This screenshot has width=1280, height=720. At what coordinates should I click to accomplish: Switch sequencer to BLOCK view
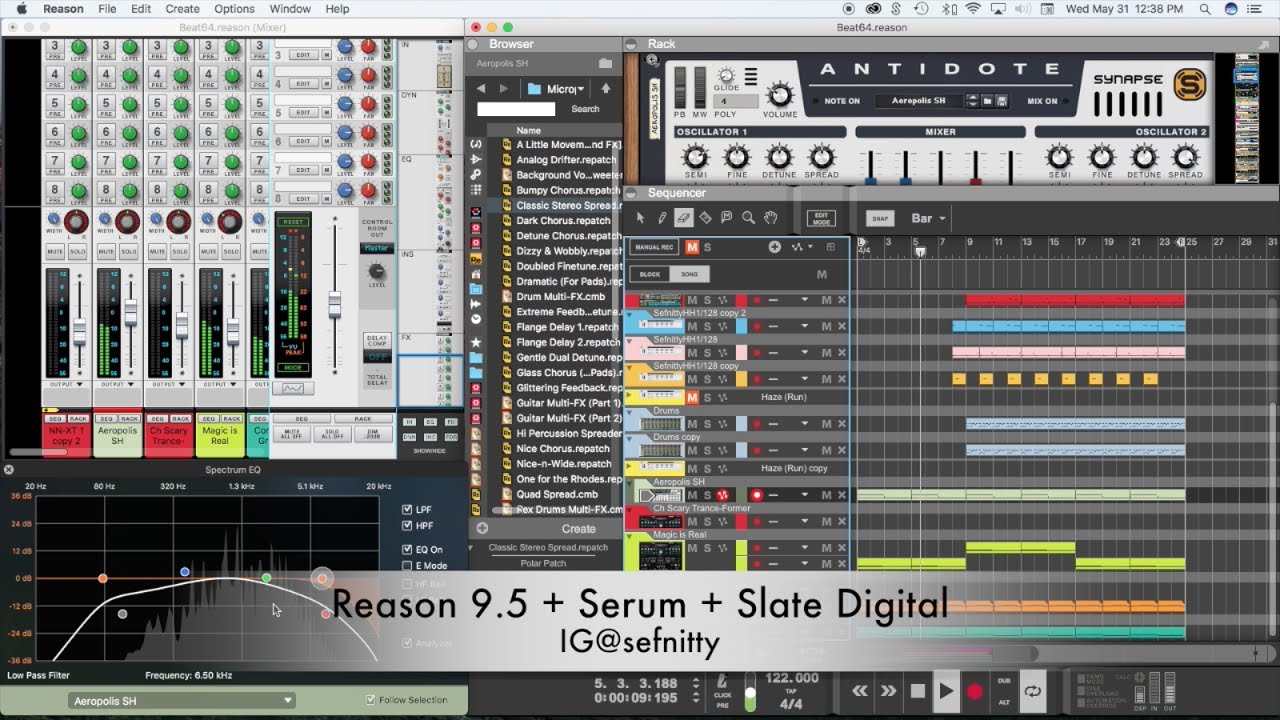pyautogui.click(x=651, y=274)
